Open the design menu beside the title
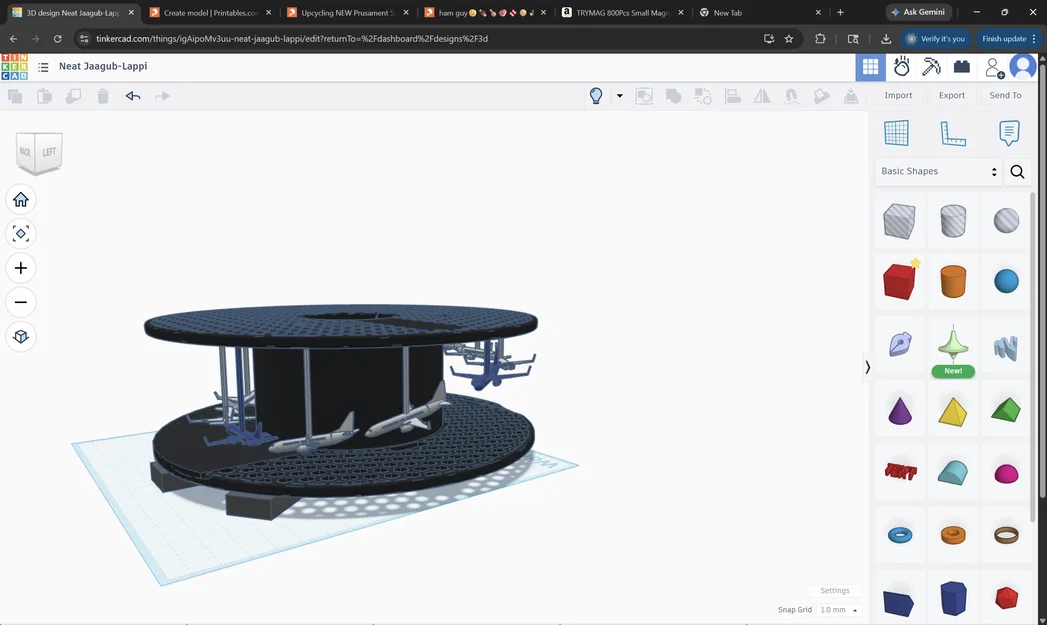 coord(42,66)
